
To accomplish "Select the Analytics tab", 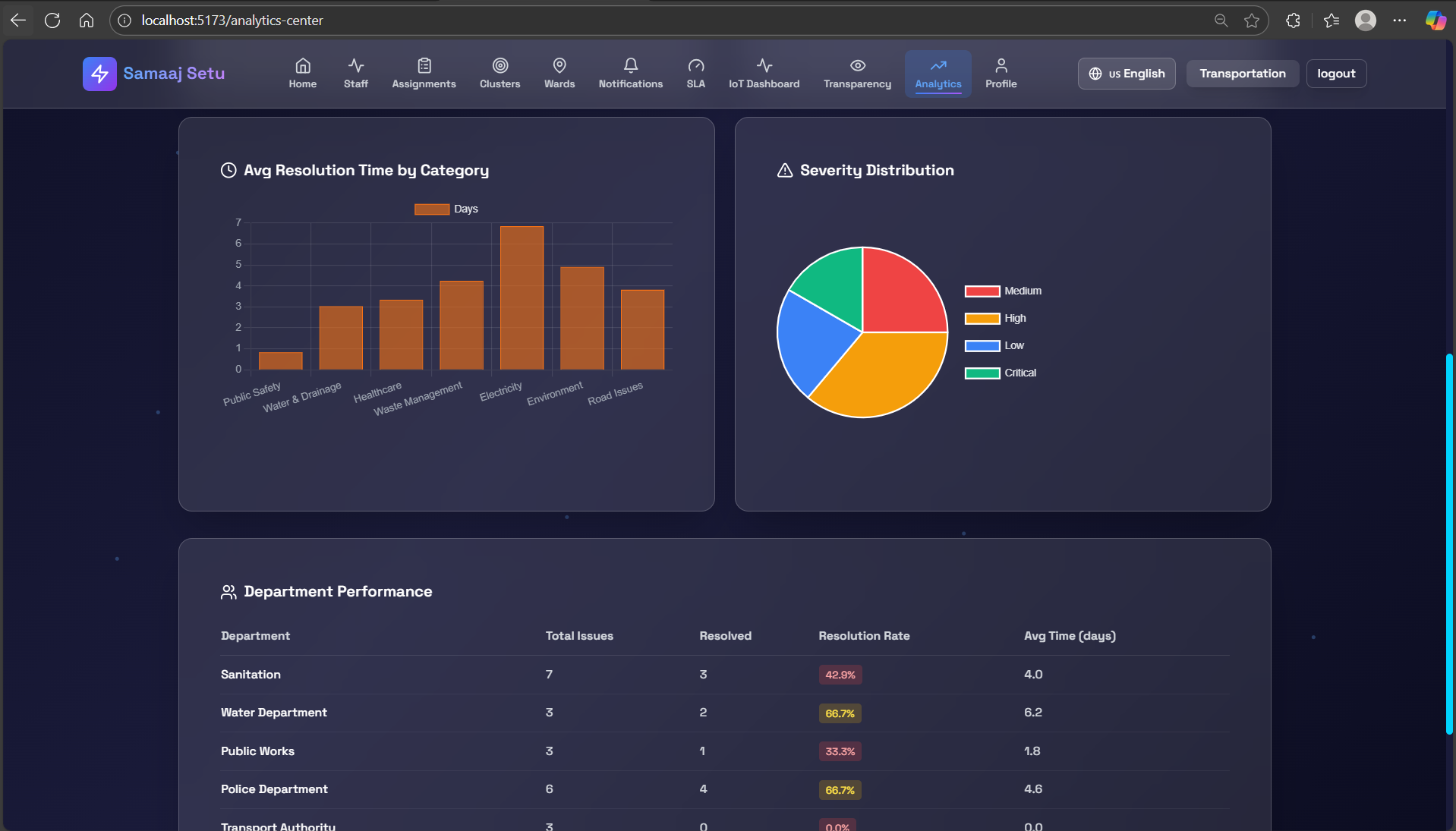I will [x=938, y=74].
